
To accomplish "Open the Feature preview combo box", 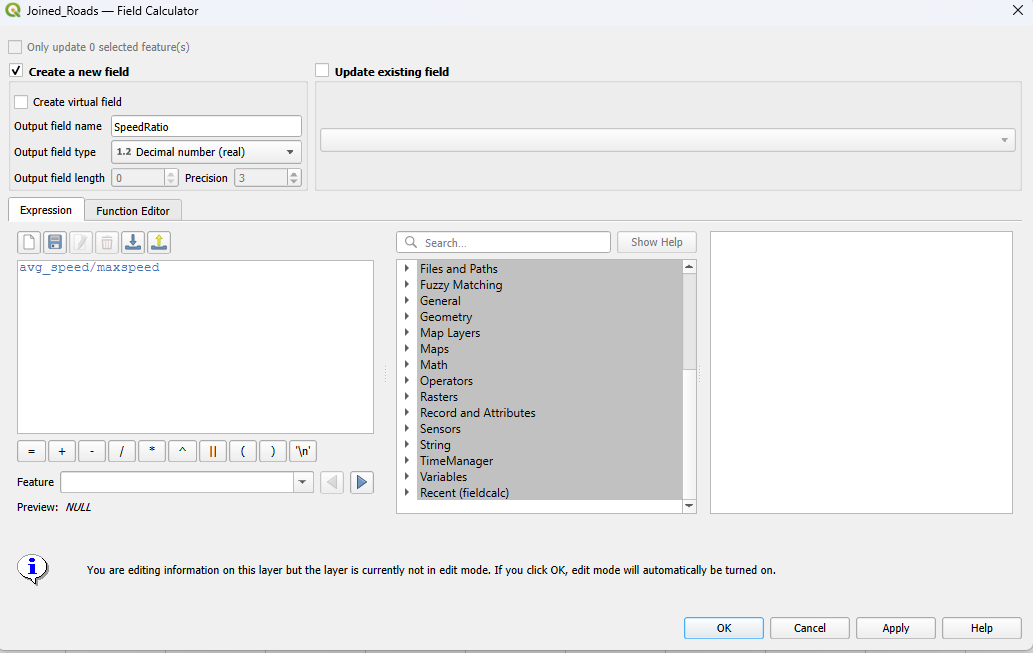I will pos(187,483).
